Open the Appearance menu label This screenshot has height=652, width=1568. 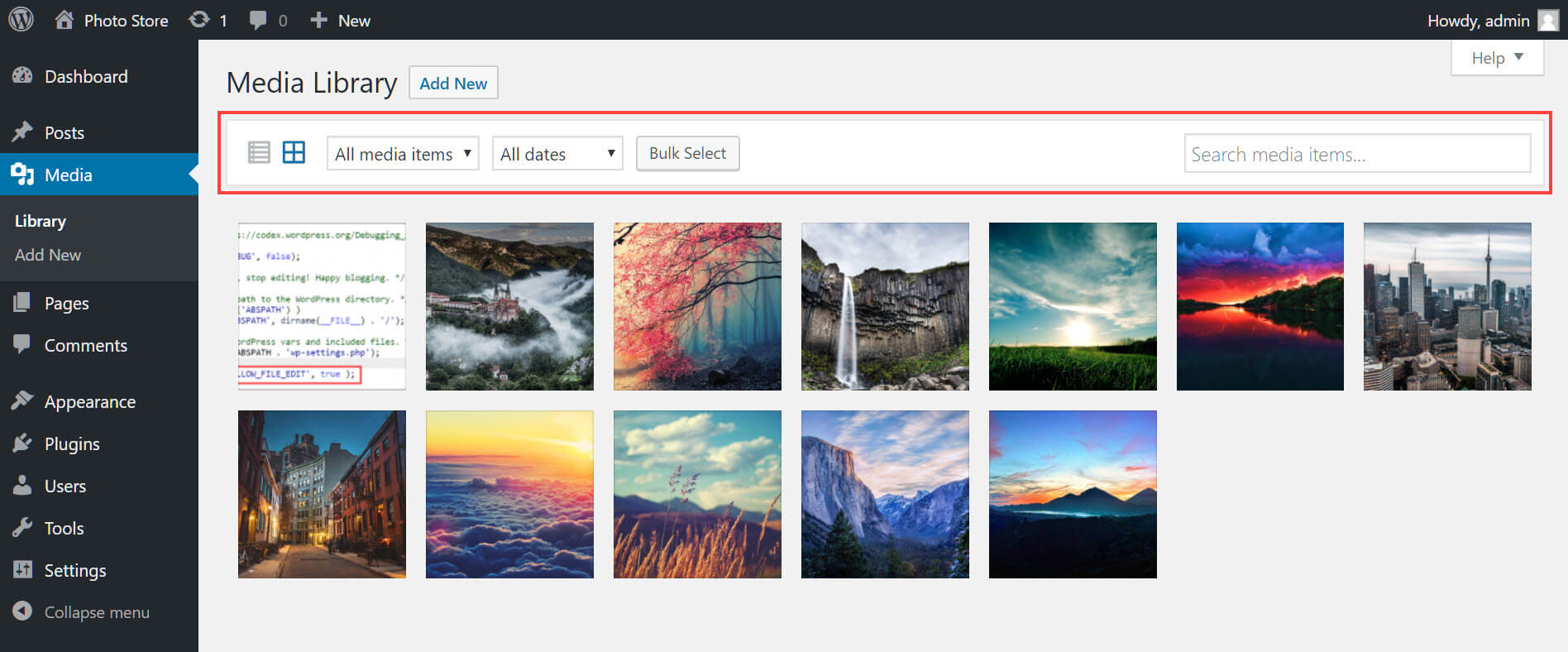[89, 401]
